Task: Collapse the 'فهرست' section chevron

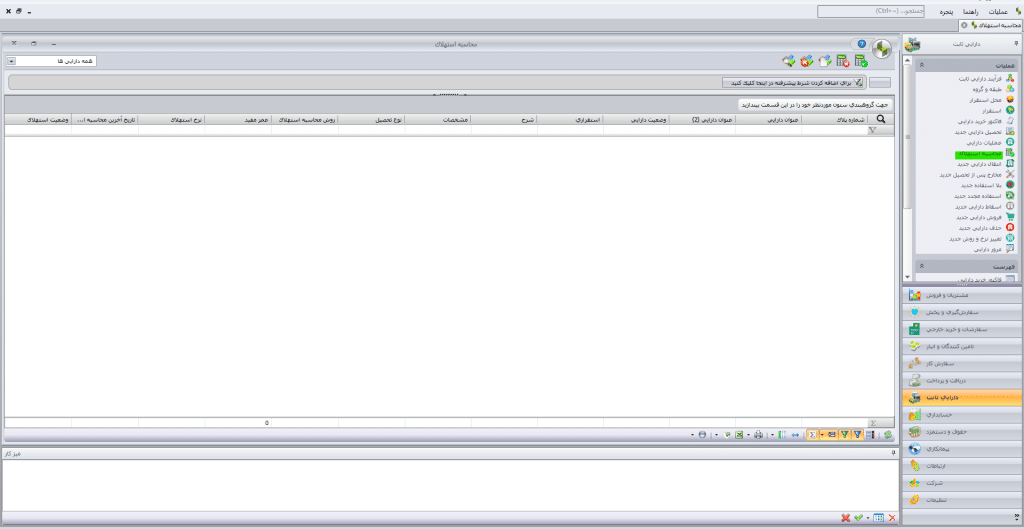Action: tap(921, 266)
